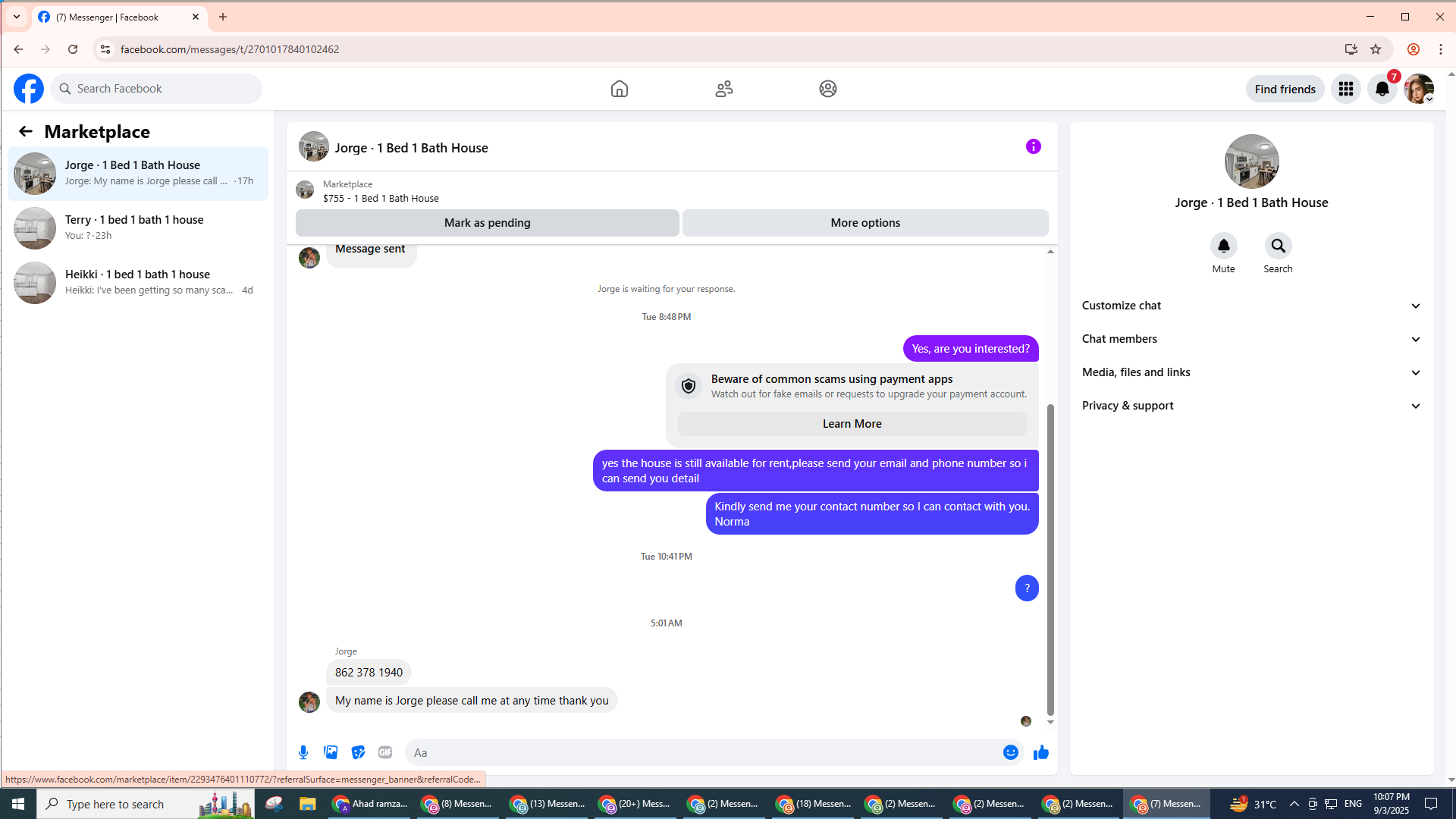This screenshot has width=1456, height=819.
Task: Open the Facebook menu grid icon
Action: tap(1346, 89)
